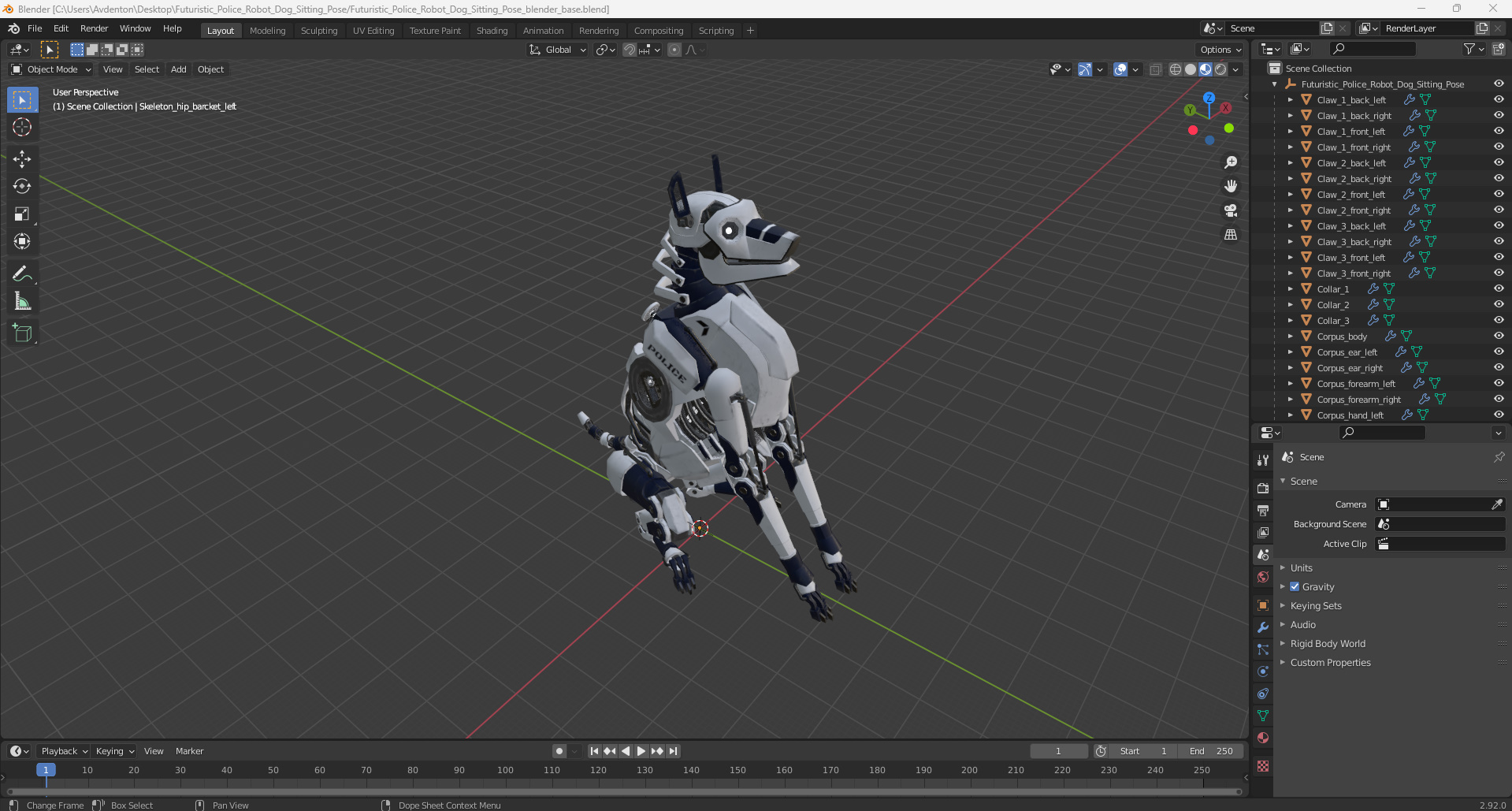Click the viewport zoom magnifier icon
Screen dimensions: 1512x811
tap(1231, 162)
